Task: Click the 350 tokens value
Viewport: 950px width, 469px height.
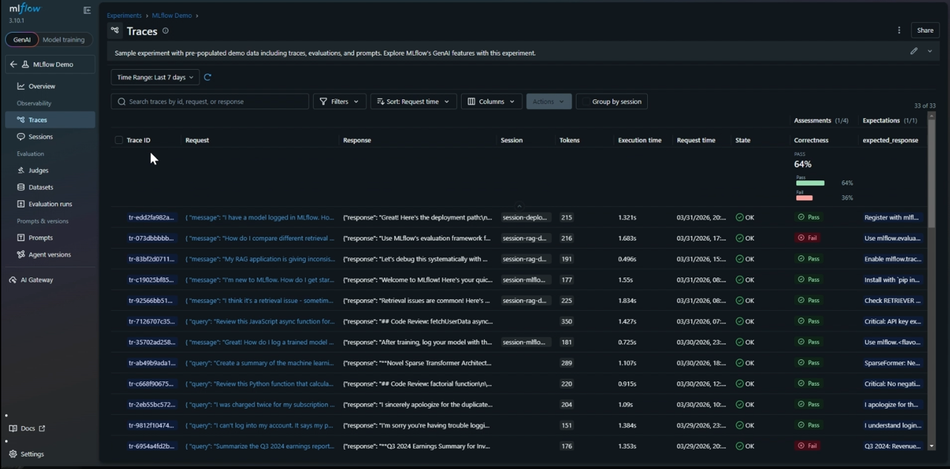Action: coord(566,321)
